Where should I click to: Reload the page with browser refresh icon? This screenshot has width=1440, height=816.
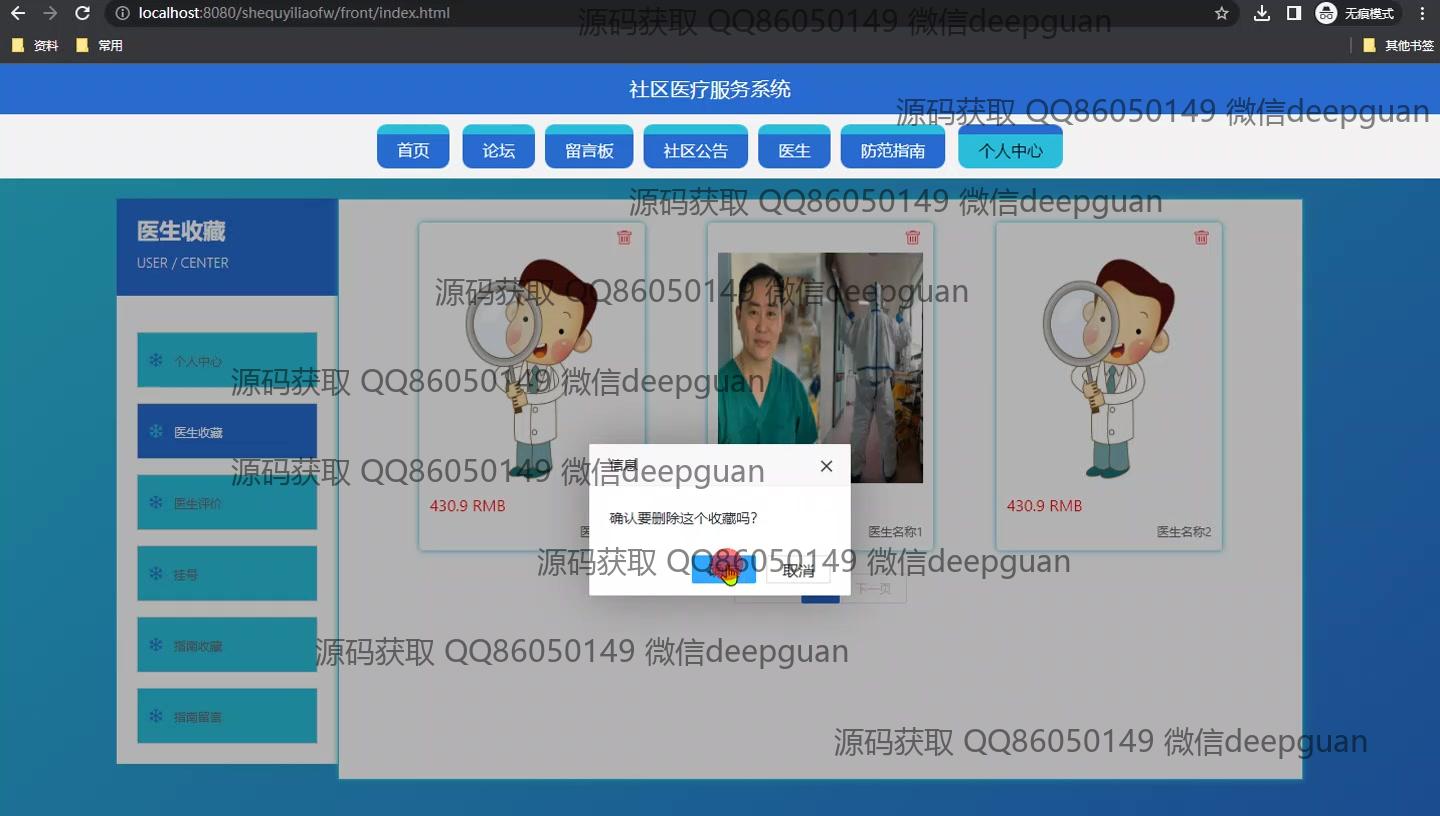[x=83, y=13]
